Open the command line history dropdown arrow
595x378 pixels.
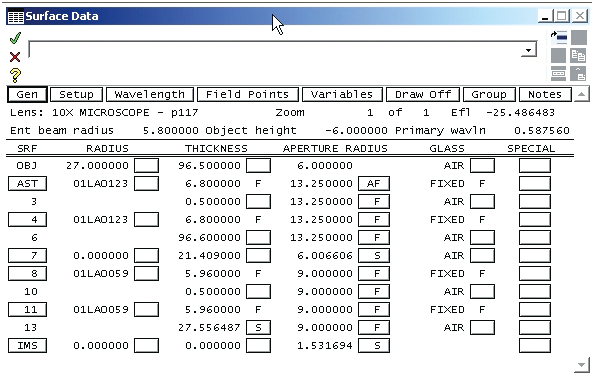point(528,50)
